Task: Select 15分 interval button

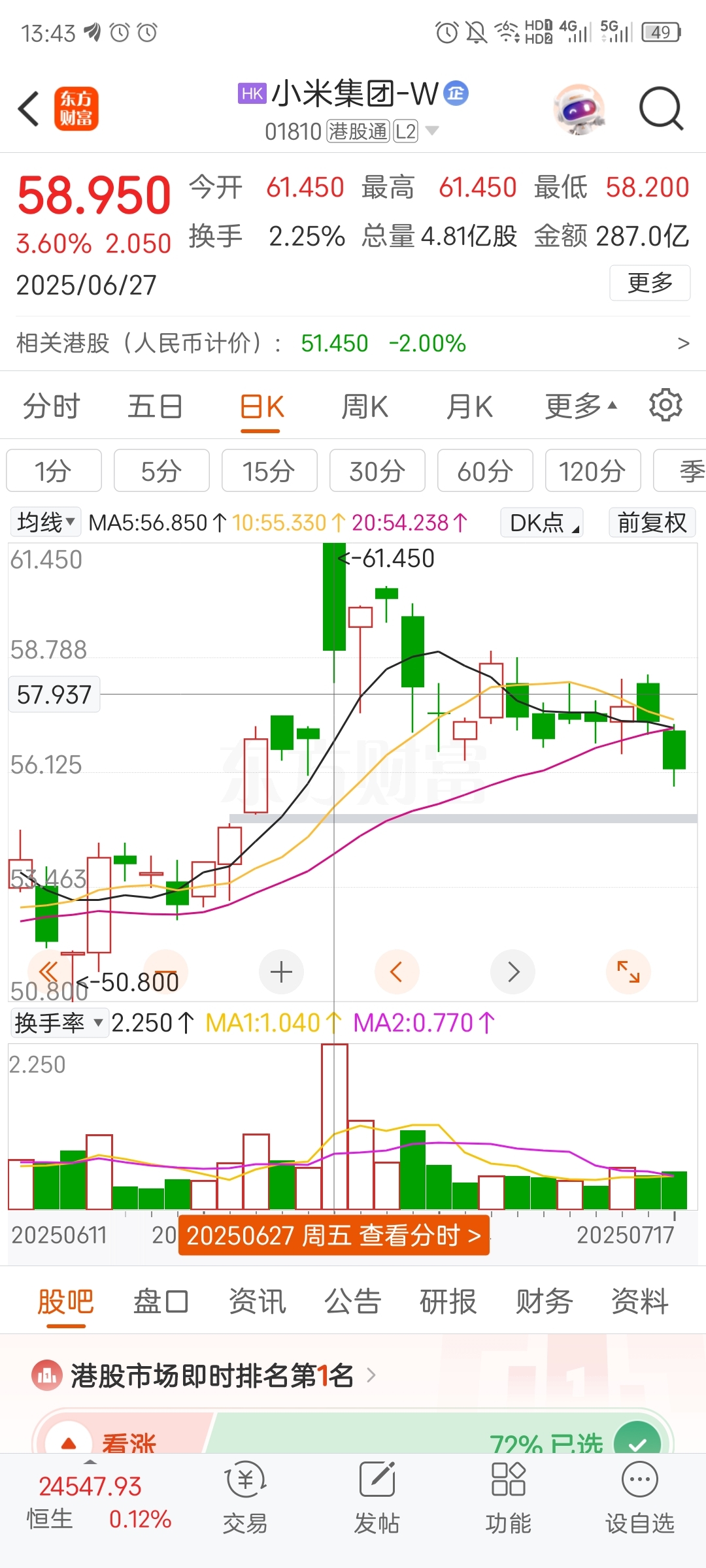Action: (269, 470)
